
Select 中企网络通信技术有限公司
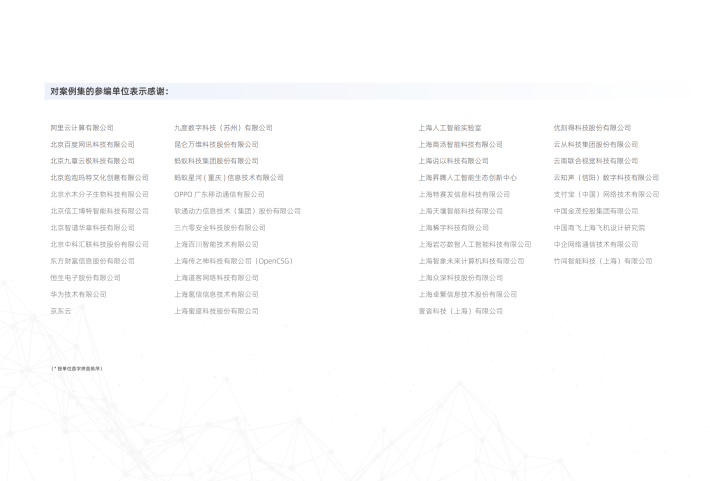(x=596, y=245)
